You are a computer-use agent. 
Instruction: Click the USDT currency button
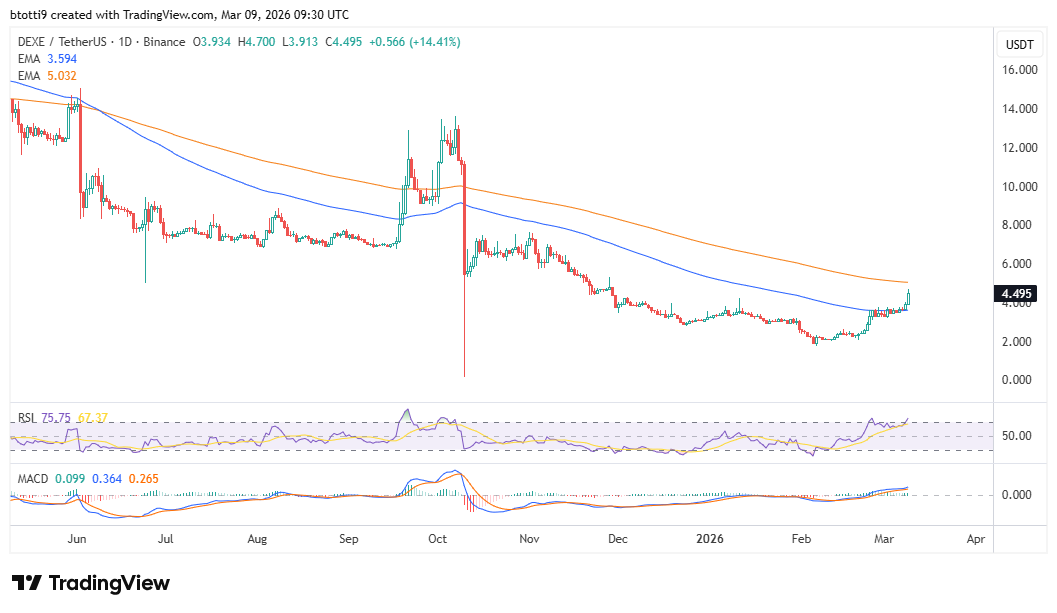(x=1020, y=43)
